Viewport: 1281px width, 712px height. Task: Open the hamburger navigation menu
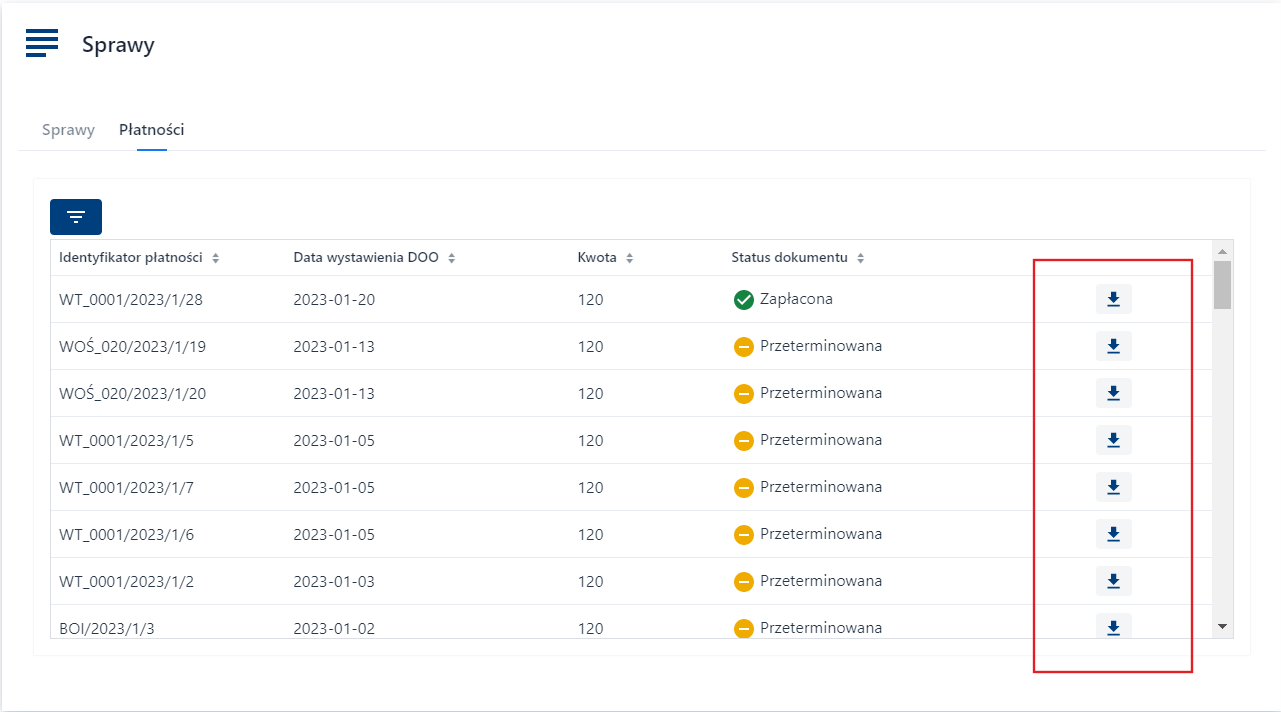click(42, 43)
